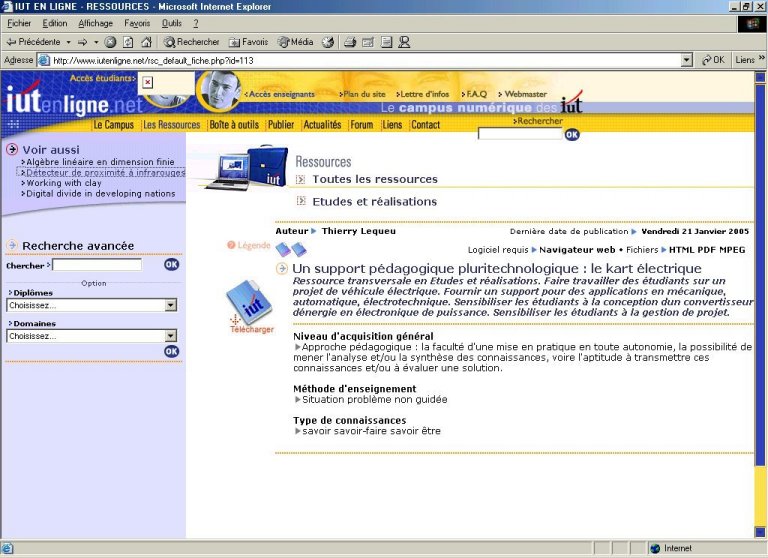Open the Actualités navigation tab
768x558 pixels.
click(x=322, y=125)
